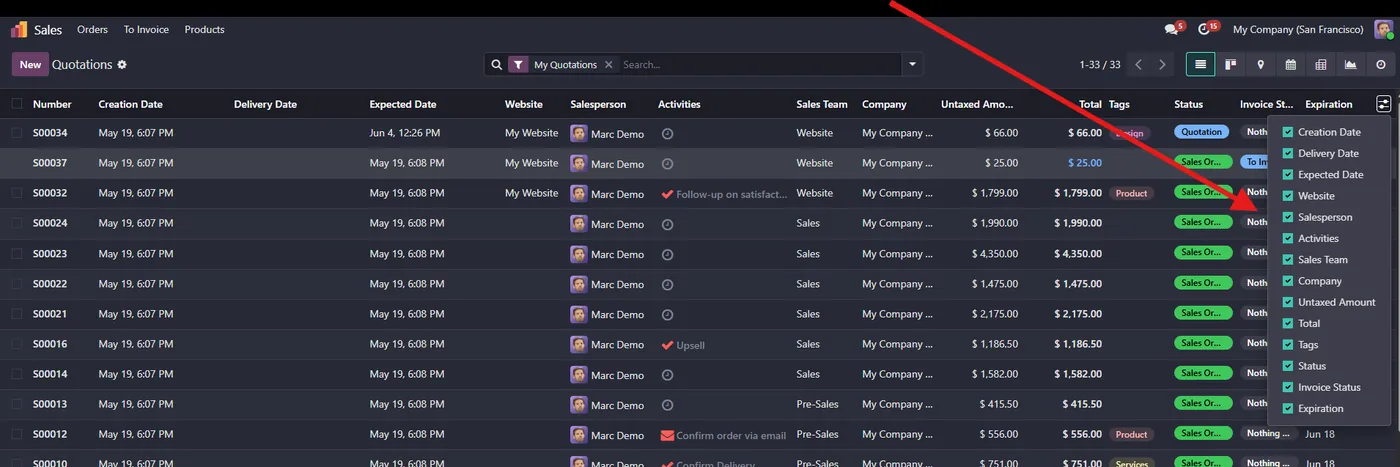The width and height of the screenshot is (1400, 467).
Task: Expand the search options dropdown arrow
Action: (912, 64)
